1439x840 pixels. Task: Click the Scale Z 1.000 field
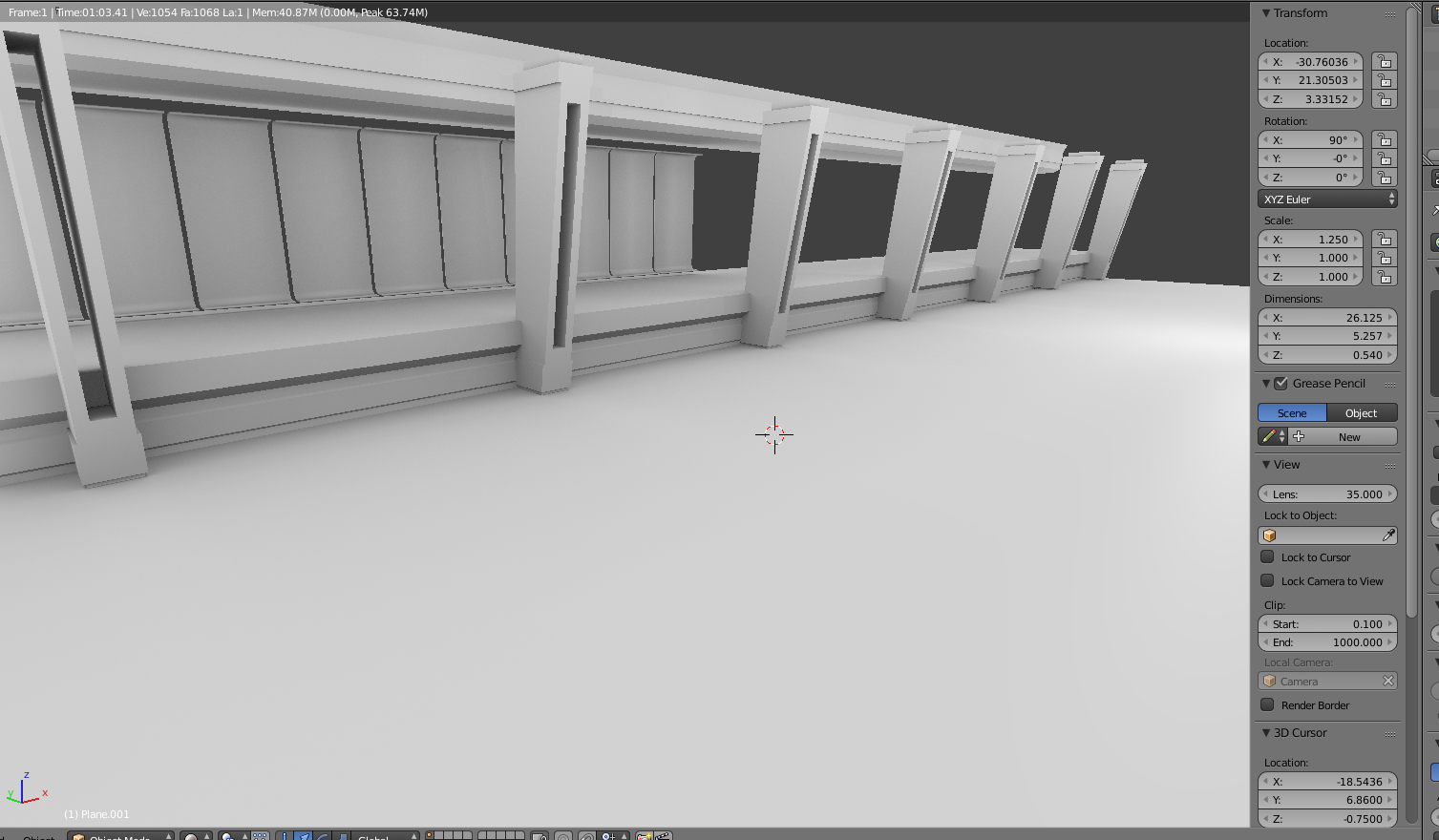tap(1310, 277)
